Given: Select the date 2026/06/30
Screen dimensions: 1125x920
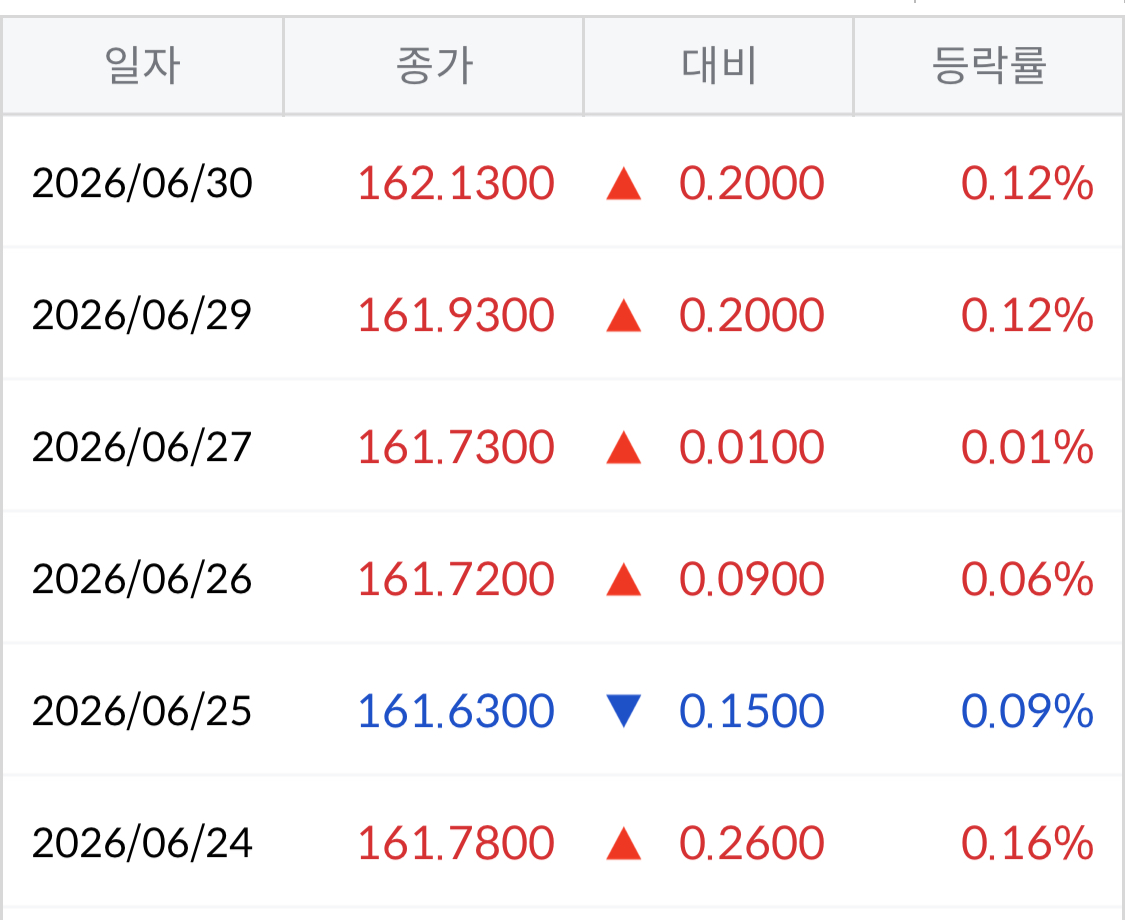Looking at the screenshot, I should click(142, 183).
